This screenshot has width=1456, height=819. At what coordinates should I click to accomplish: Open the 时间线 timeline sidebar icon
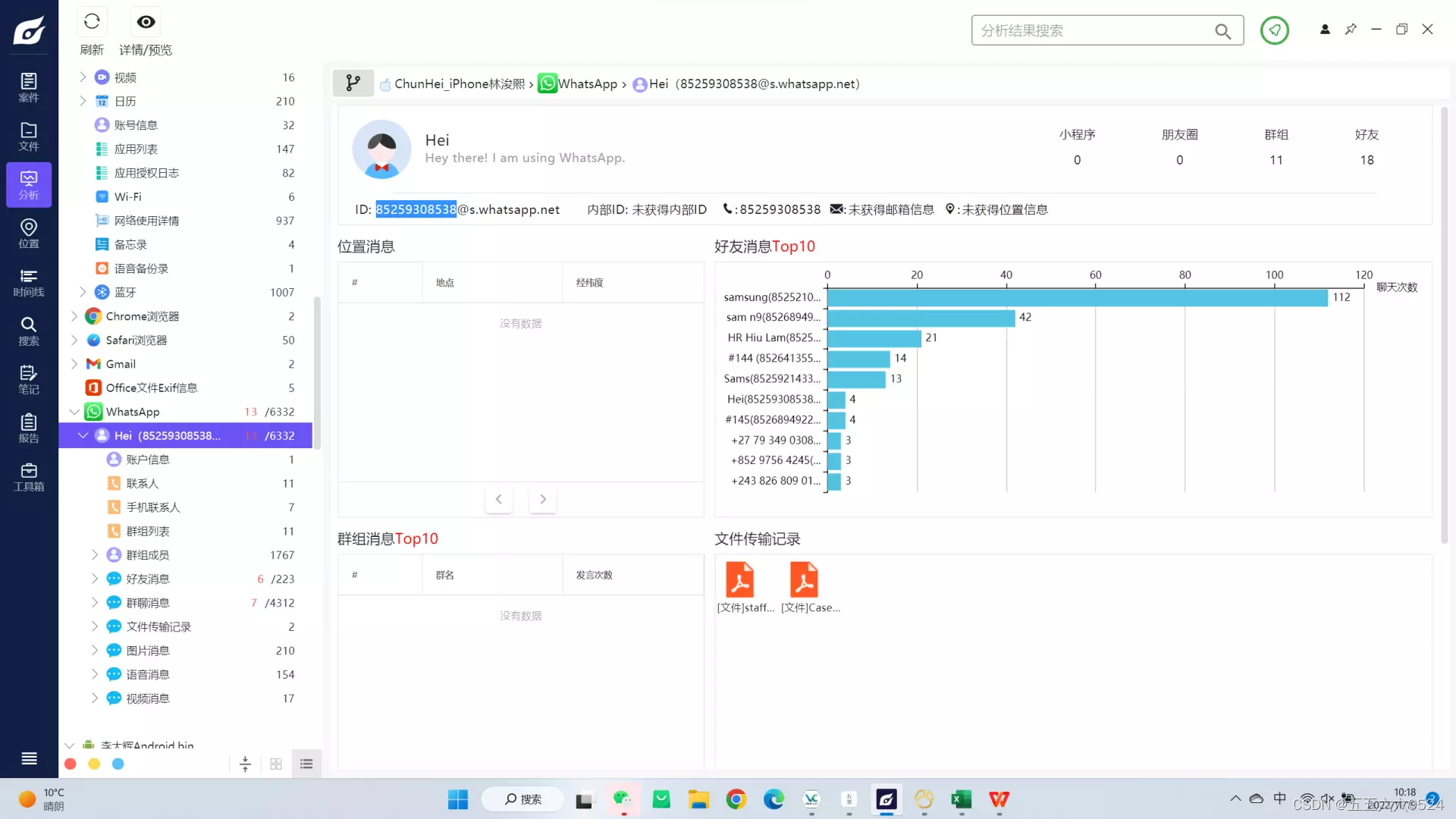click(x=29, y=282)
